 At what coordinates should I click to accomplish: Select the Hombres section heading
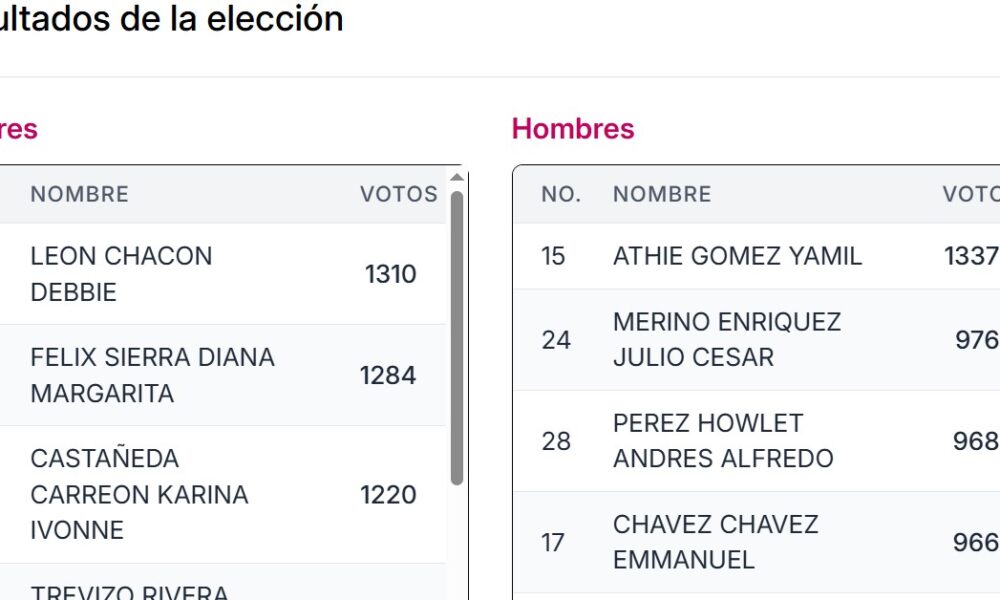coord(573,129)
